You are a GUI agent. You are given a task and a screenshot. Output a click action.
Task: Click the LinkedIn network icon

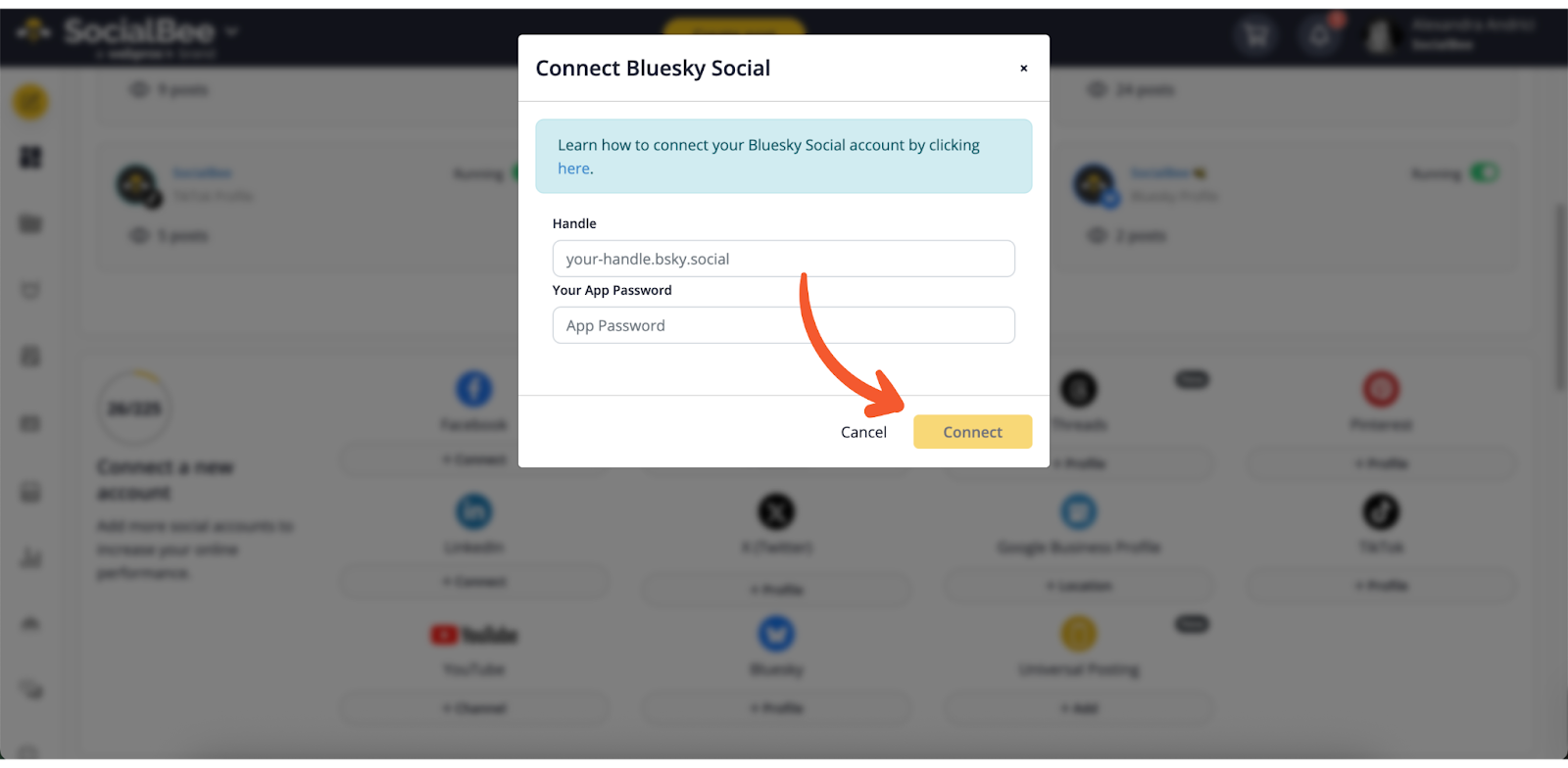474,511
